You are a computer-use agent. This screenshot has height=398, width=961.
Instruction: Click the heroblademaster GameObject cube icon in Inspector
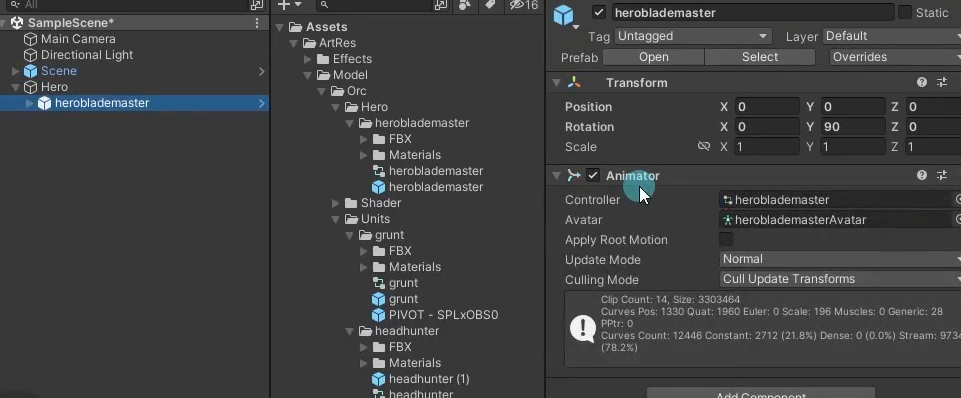[563, 15]
